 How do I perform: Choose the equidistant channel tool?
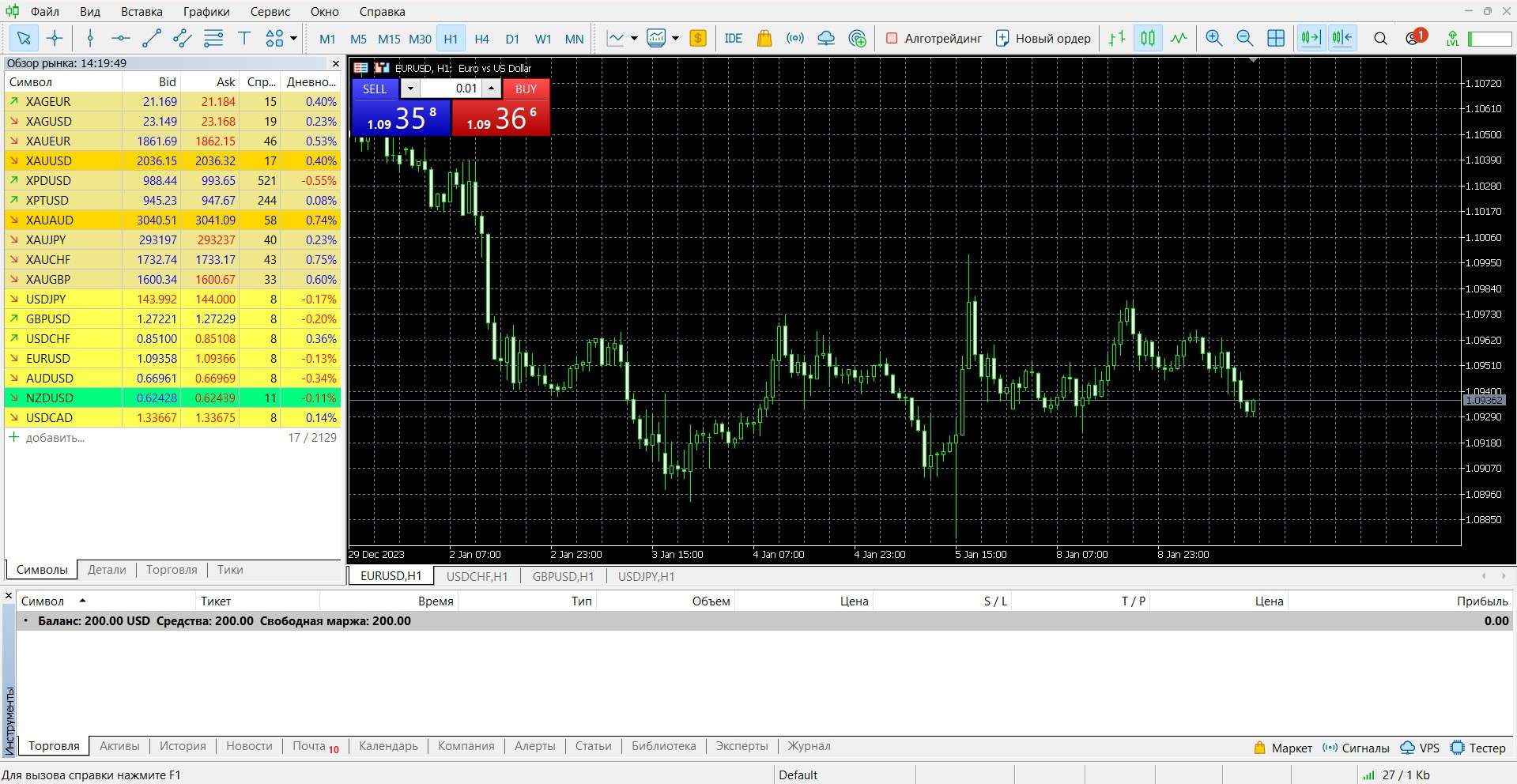coord(183,38)
